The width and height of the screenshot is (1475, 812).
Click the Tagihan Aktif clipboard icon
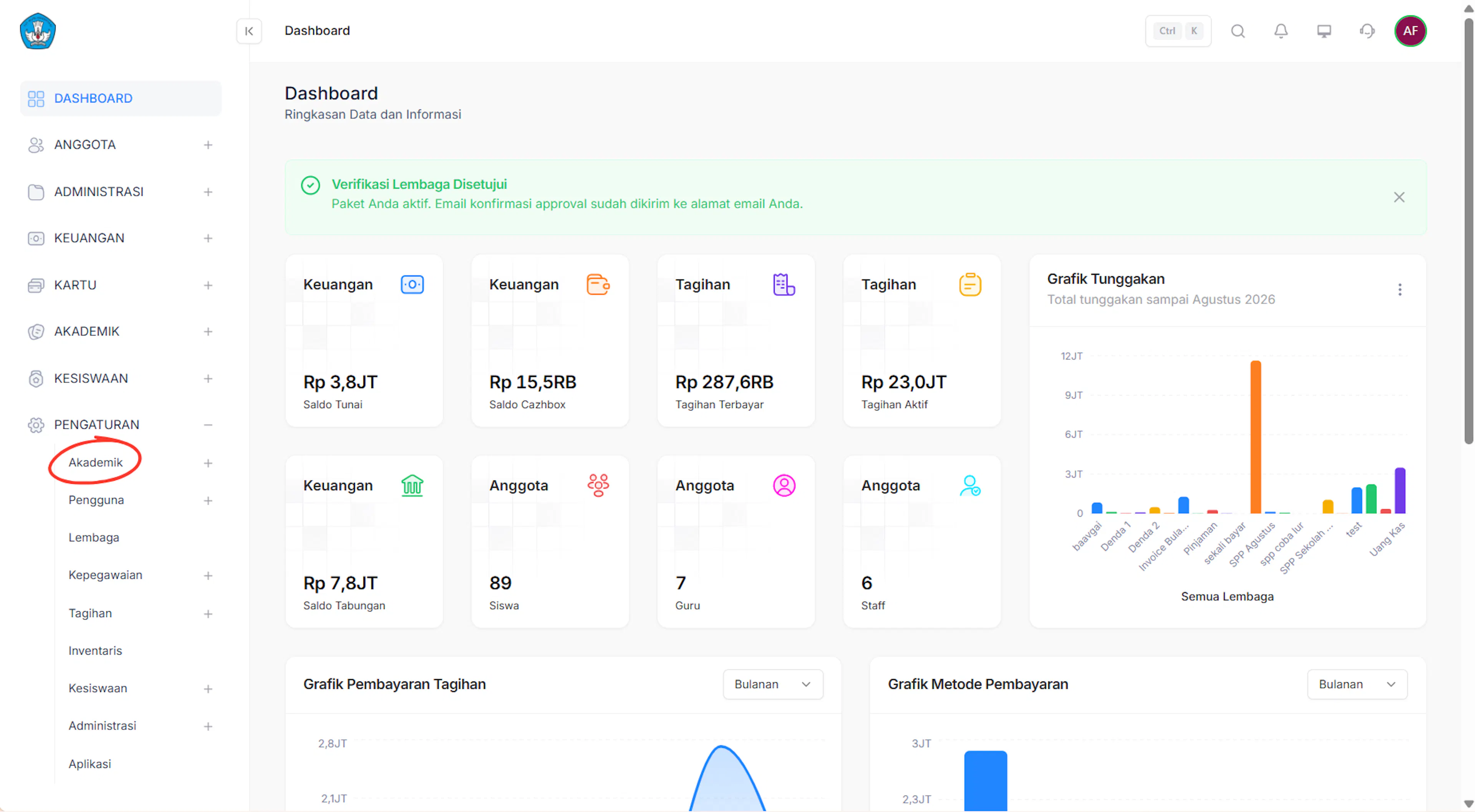pyautogui.click(x=970, y=284)
